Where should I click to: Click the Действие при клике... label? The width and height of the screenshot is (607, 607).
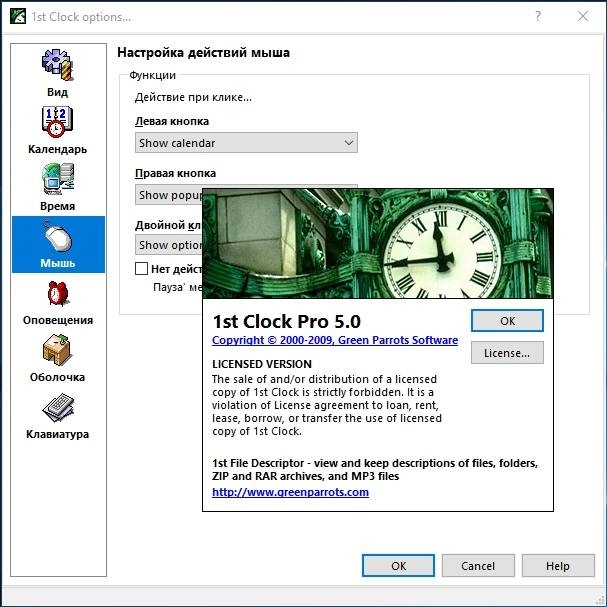pyautogui.click(x=193, y=97)
